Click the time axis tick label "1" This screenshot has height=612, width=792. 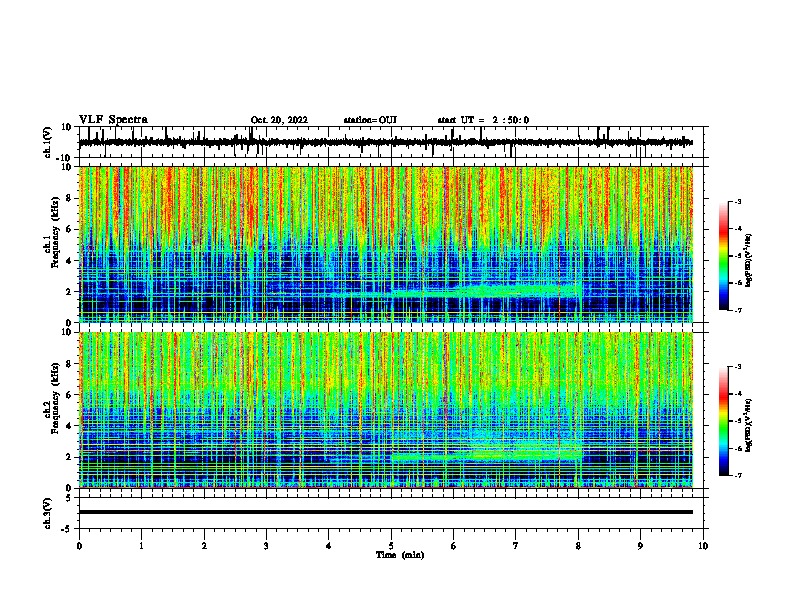pyautogui.click(x=141, y=546)
